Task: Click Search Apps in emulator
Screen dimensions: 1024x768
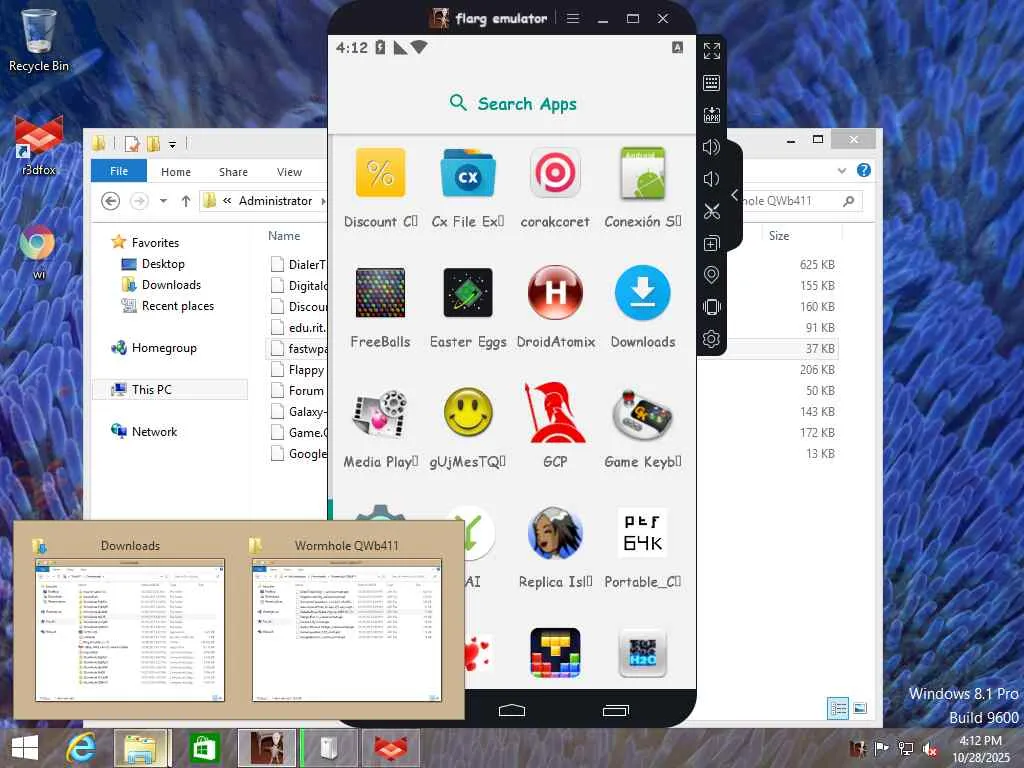Action: click(513, 103)
